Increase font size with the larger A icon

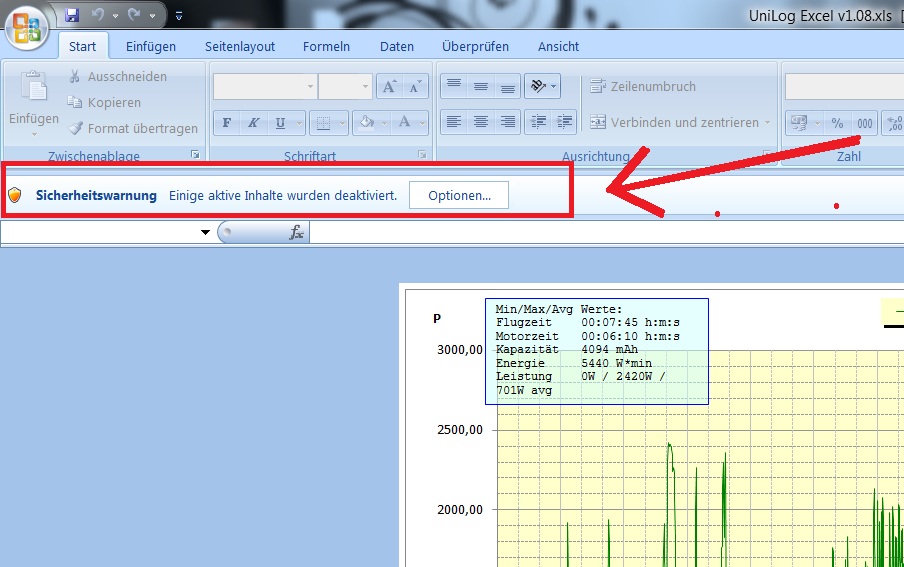point(389,87)
